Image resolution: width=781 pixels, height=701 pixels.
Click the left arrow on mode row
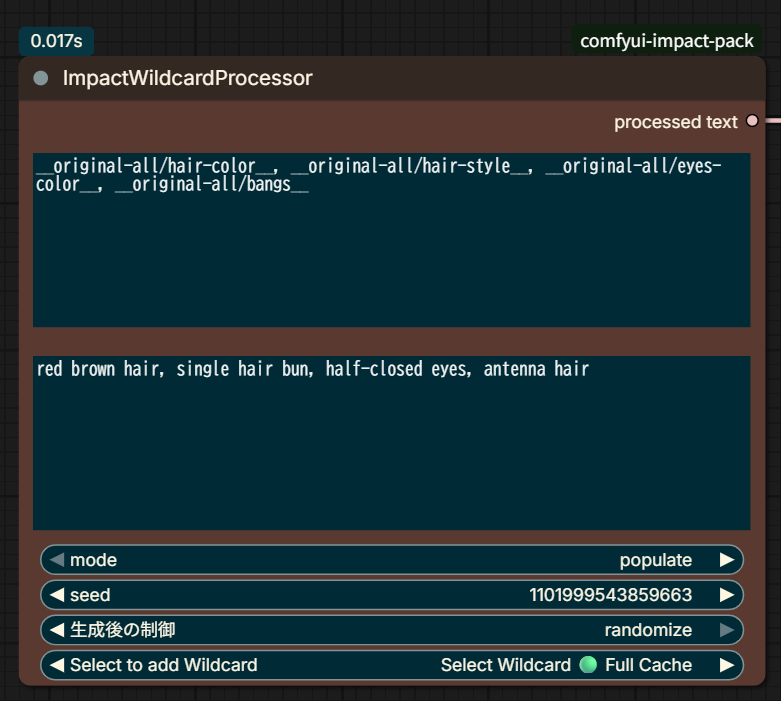(x=57, y=560)
